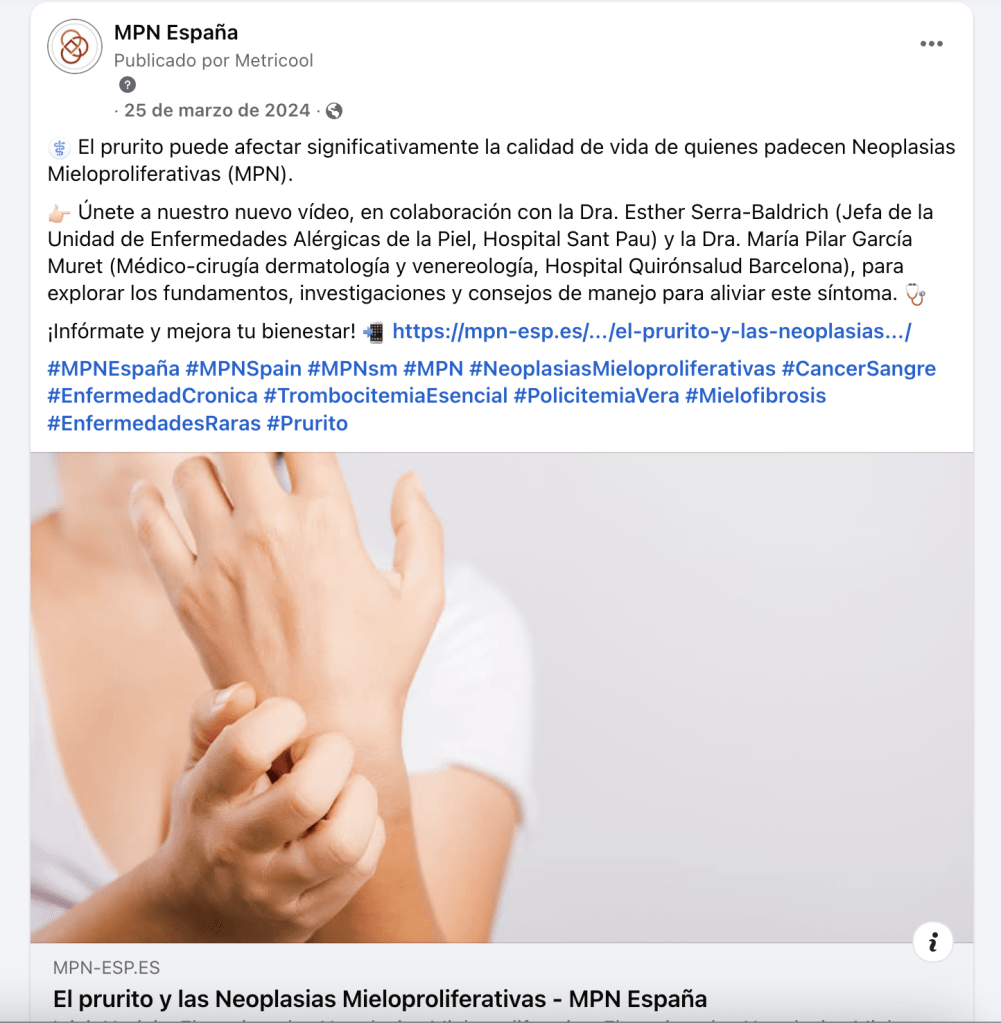
Task: Click the #TrombocitemiaEsencial hashtag
Action: point(385,396)
